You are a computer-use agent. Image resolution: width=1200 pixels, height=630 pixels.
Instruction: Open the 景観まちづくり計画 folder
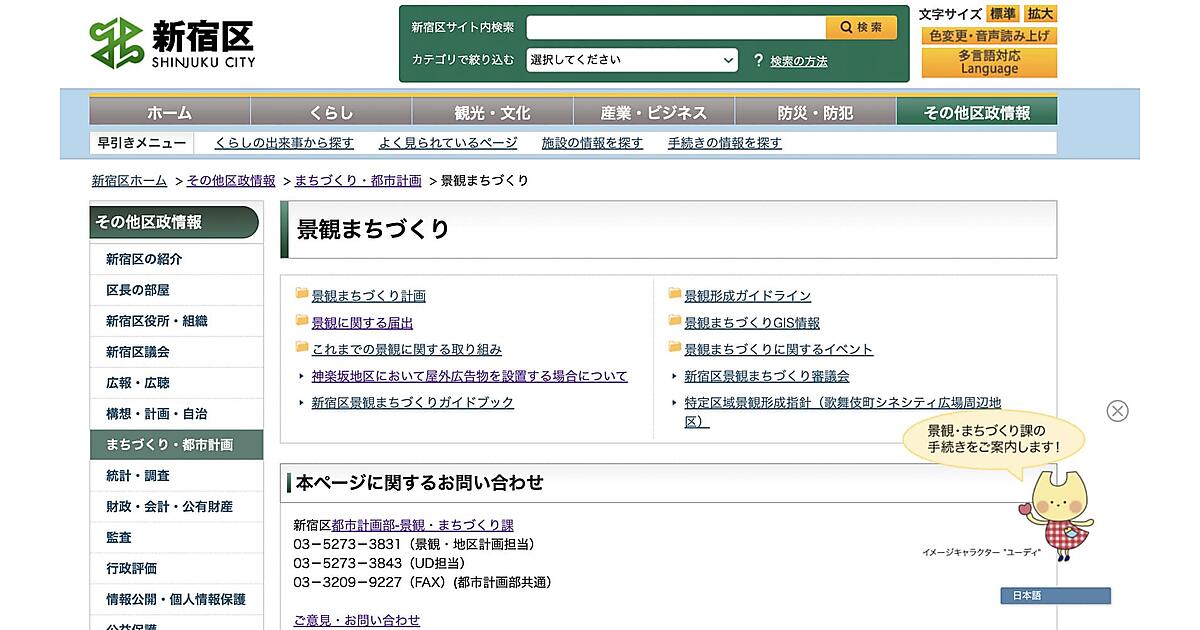click(x=368, y=296)
